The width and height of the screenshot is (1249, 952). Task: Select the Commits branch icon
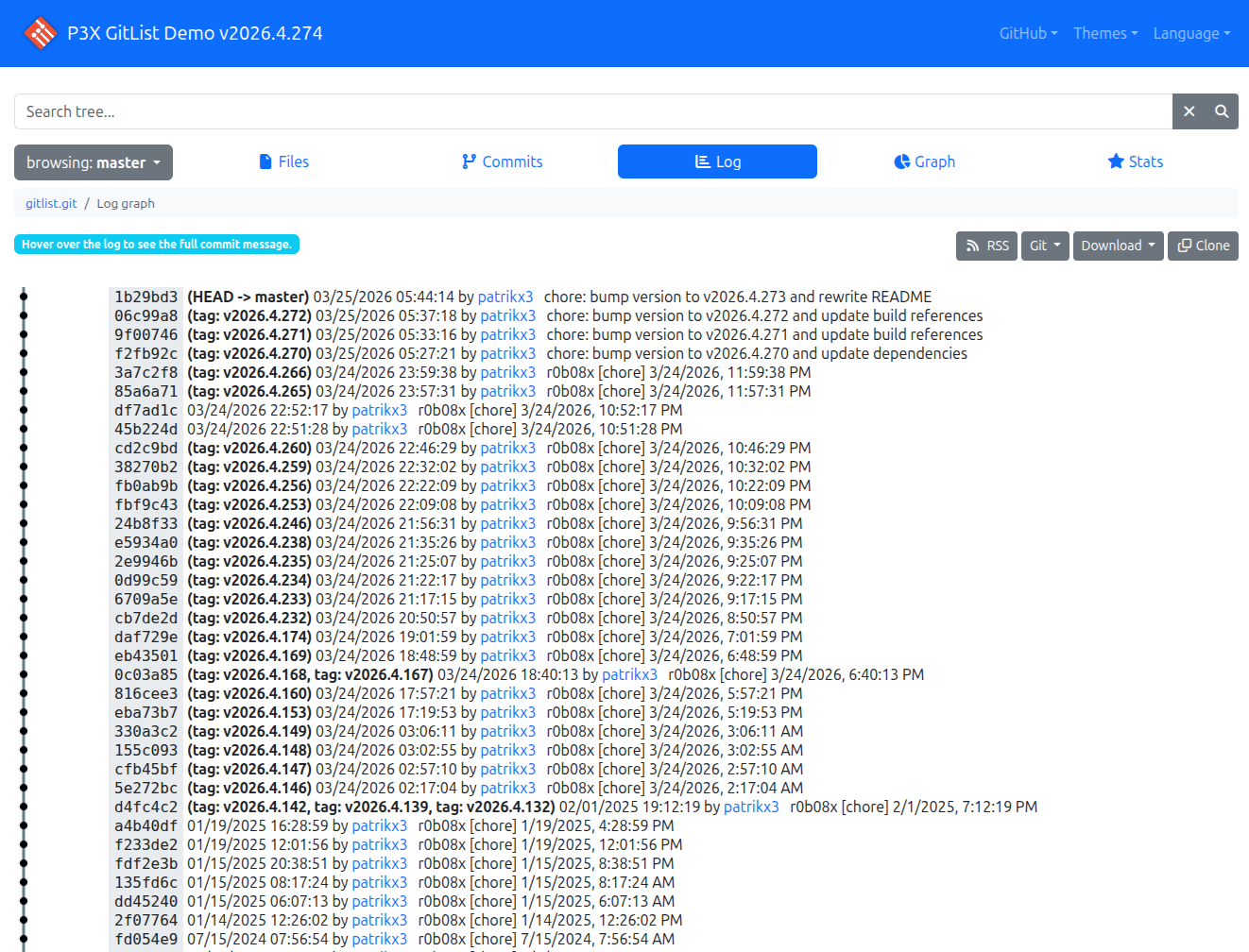pos(469,161)
